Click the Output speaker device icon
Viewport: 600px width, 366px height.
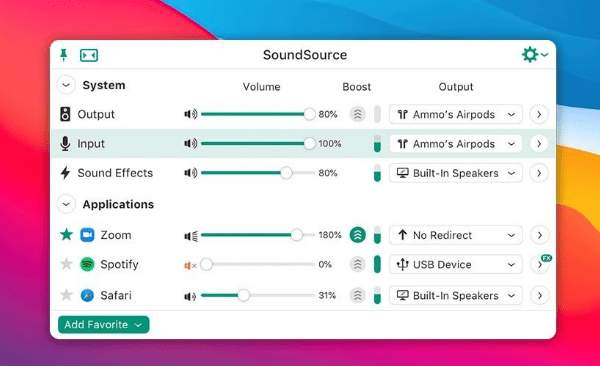coord(65,114)
